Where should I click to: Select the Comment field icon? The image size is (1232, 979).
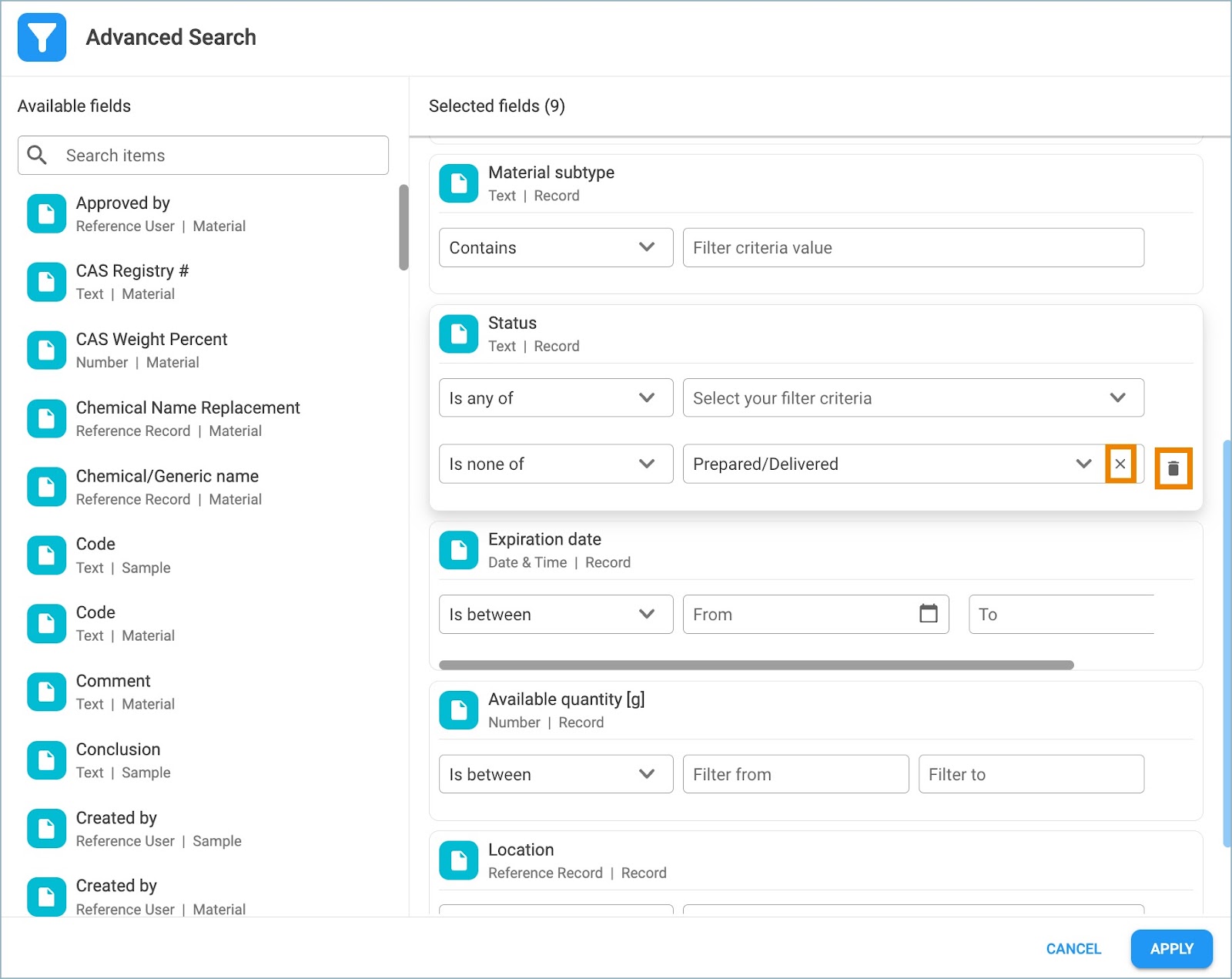[x=46, y=692]
